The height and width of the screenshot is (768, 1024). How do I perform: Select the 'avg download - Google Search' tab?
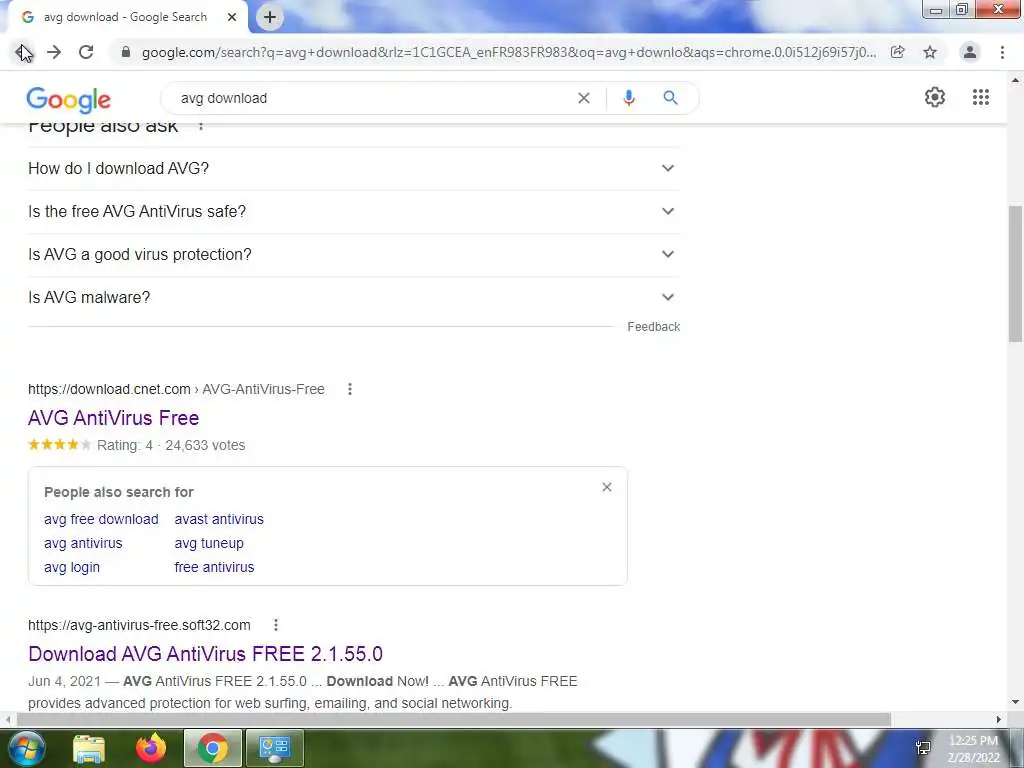click(127, 18)
